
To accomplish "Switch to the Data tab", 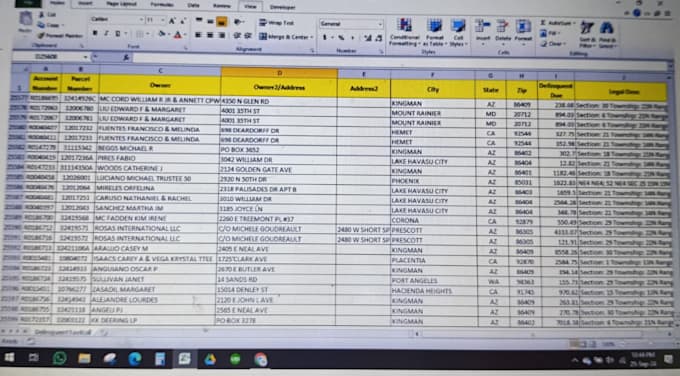I will (193, 5).
